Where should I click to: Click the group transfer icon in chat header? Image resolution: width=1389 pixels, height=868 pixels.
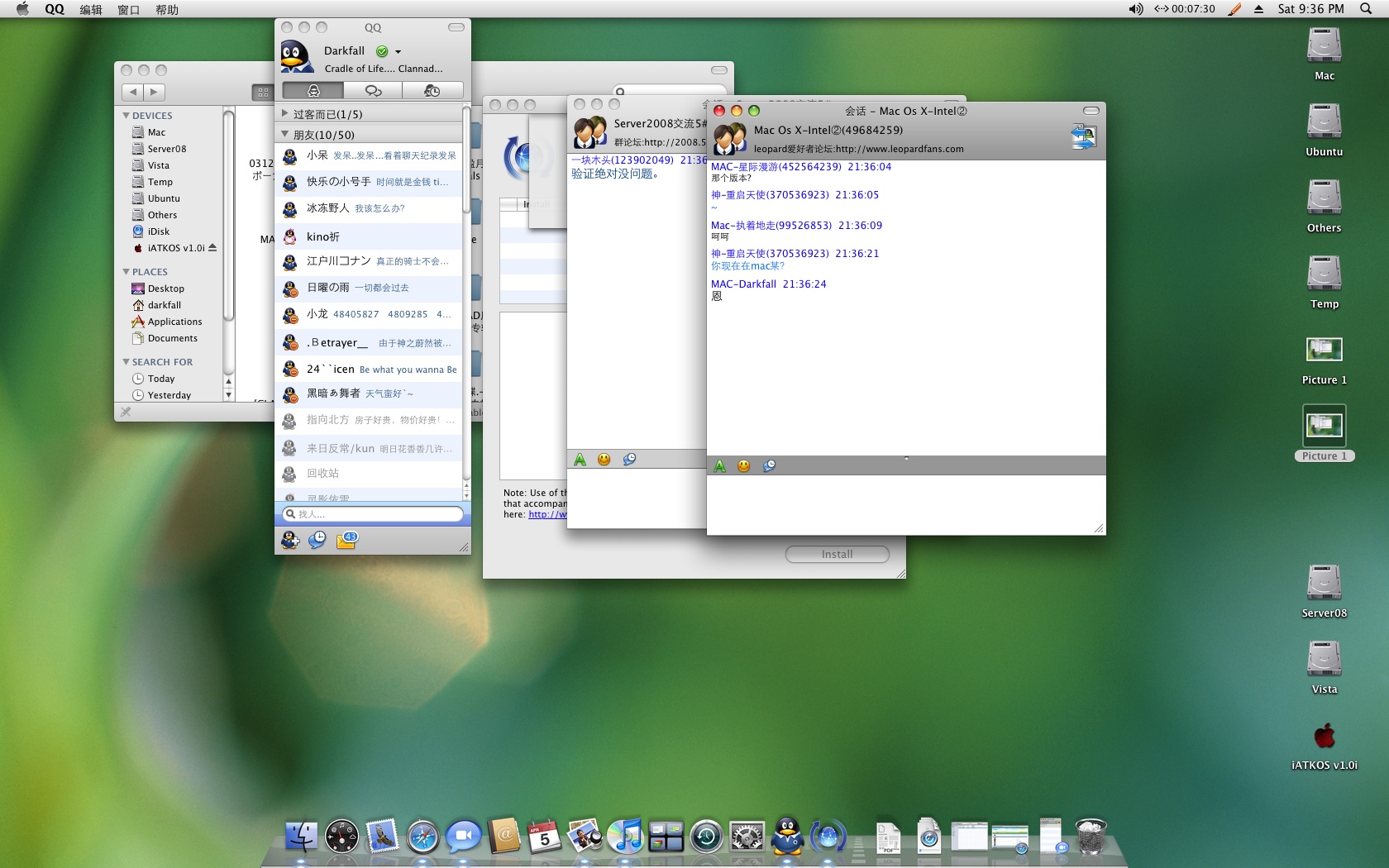pos(1083,136)
